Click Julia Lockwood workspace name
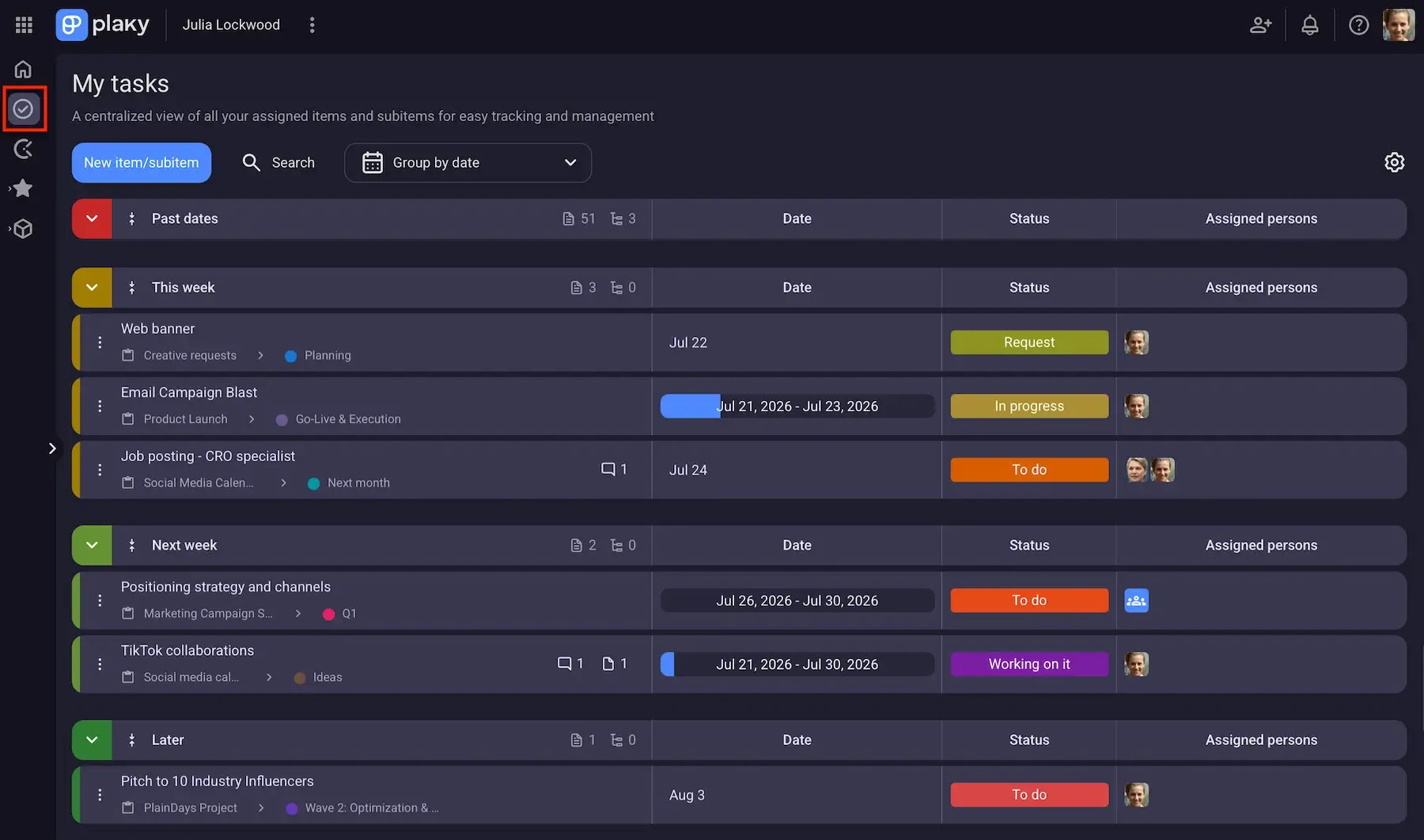The height and width of the screenshot is (840, 1424). point(231,25)
